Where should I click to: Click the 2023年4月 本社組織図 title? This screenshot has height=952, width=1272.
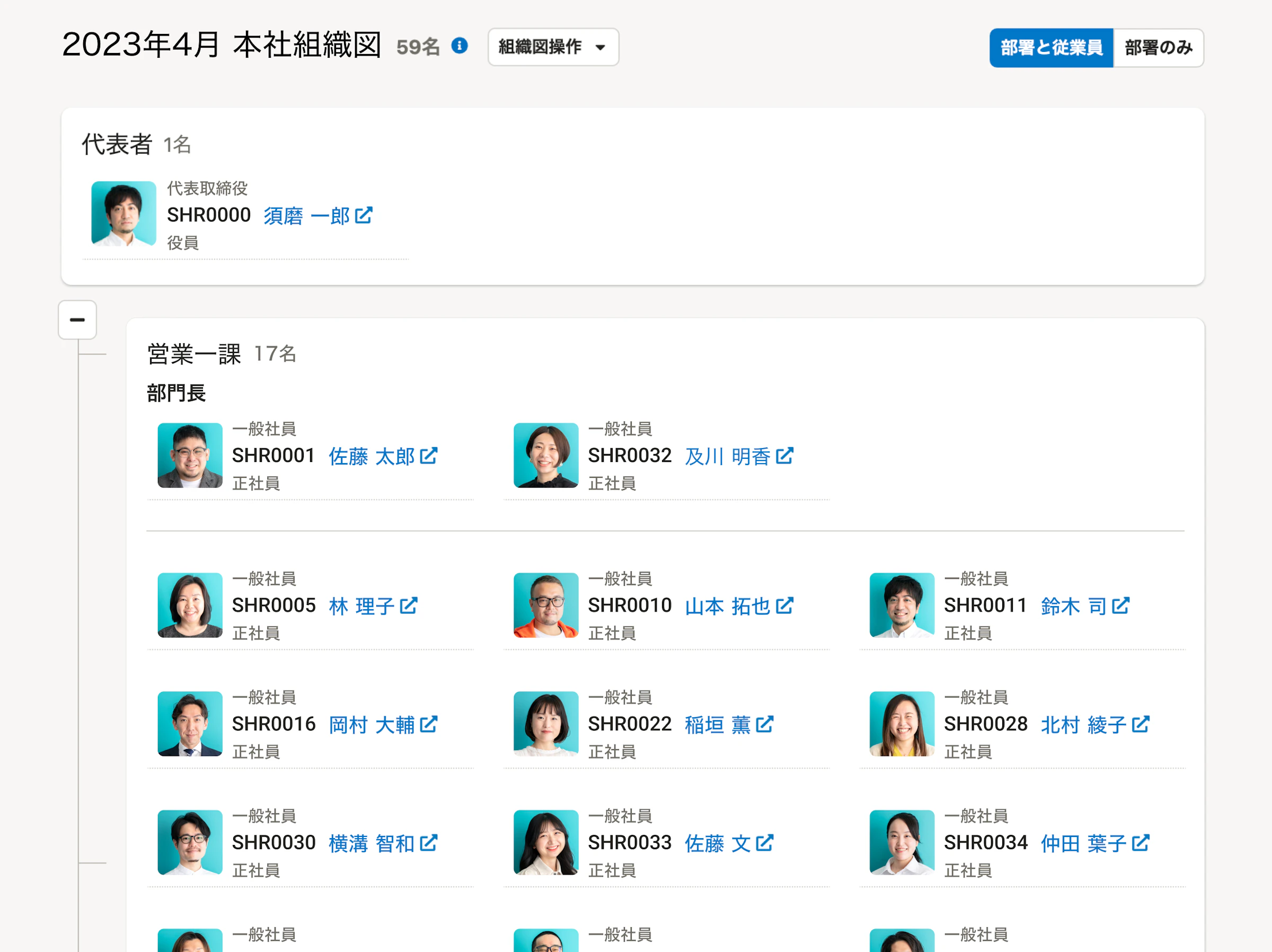click(x=222, y=45)
